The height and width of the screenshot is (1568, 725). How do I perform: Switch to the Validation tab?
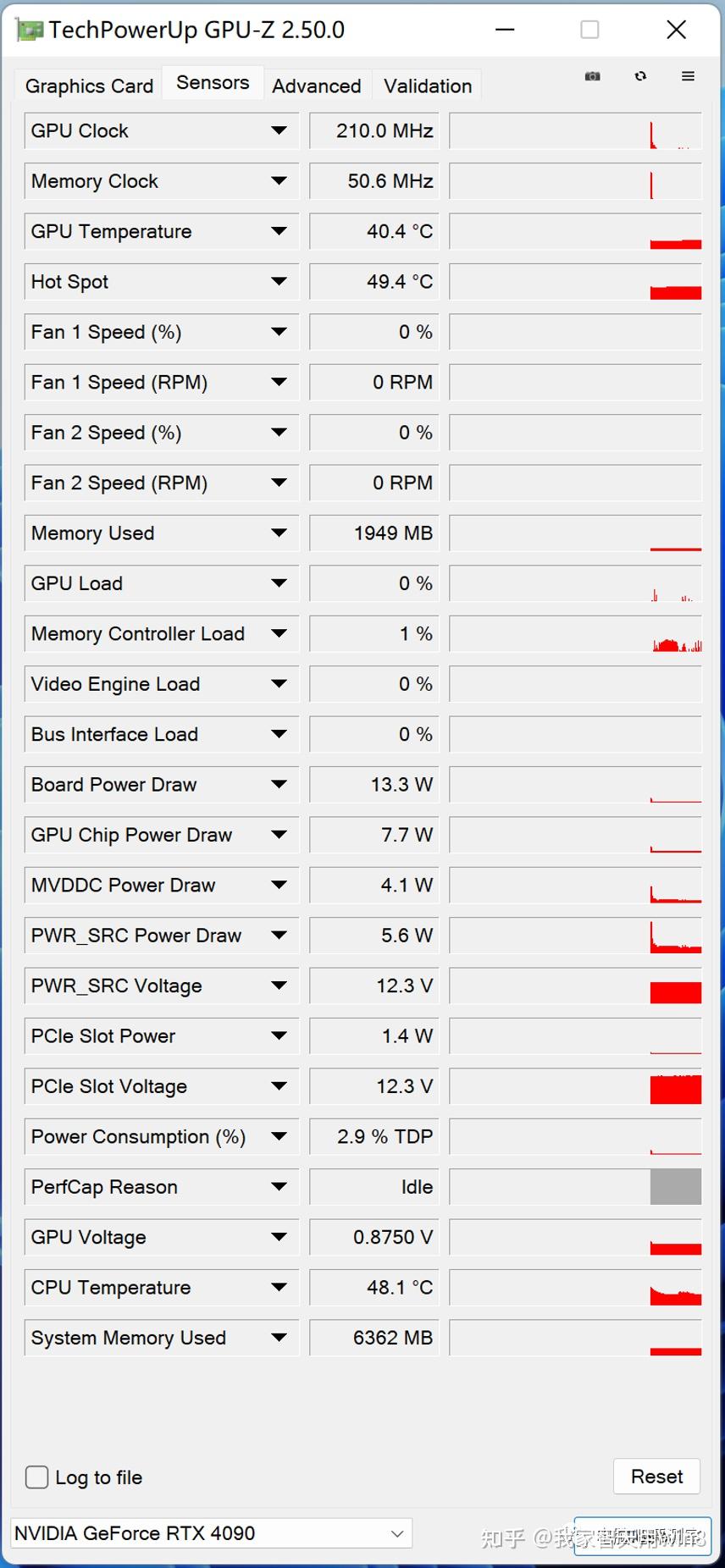click(427, 85)
